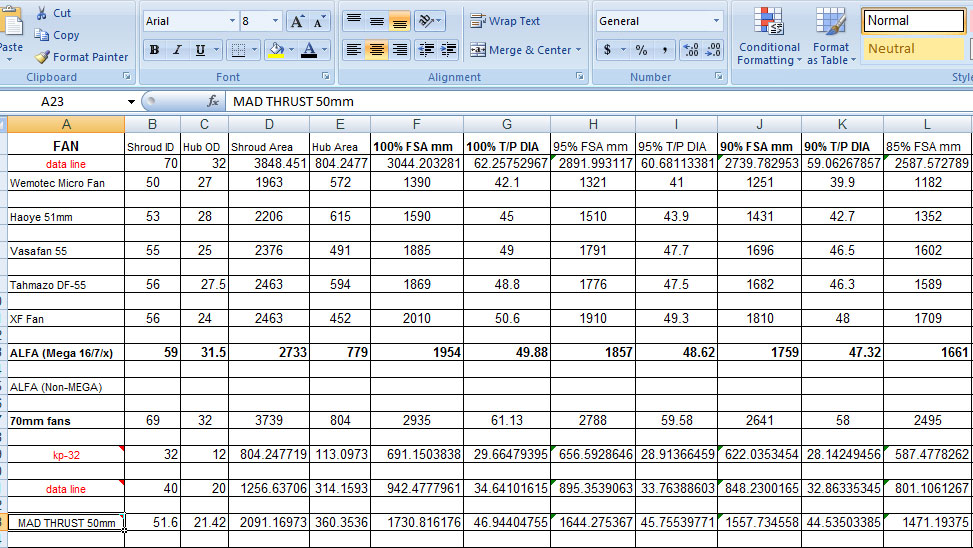Align text left
Screen dimensions: 973x548
(x=354, y=50)
